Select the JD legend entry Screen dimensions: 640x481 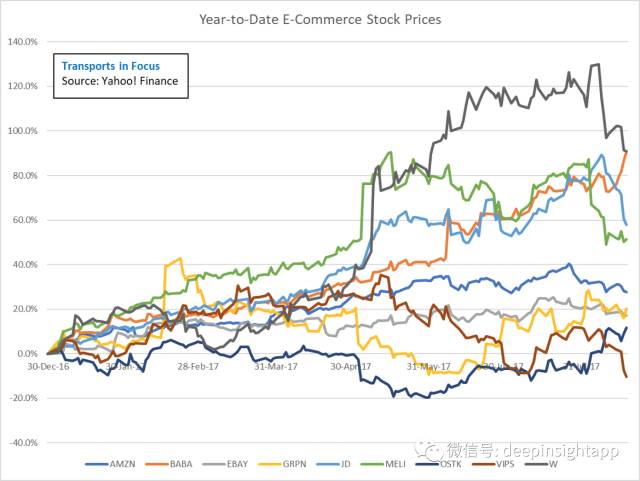pos(333,464)
